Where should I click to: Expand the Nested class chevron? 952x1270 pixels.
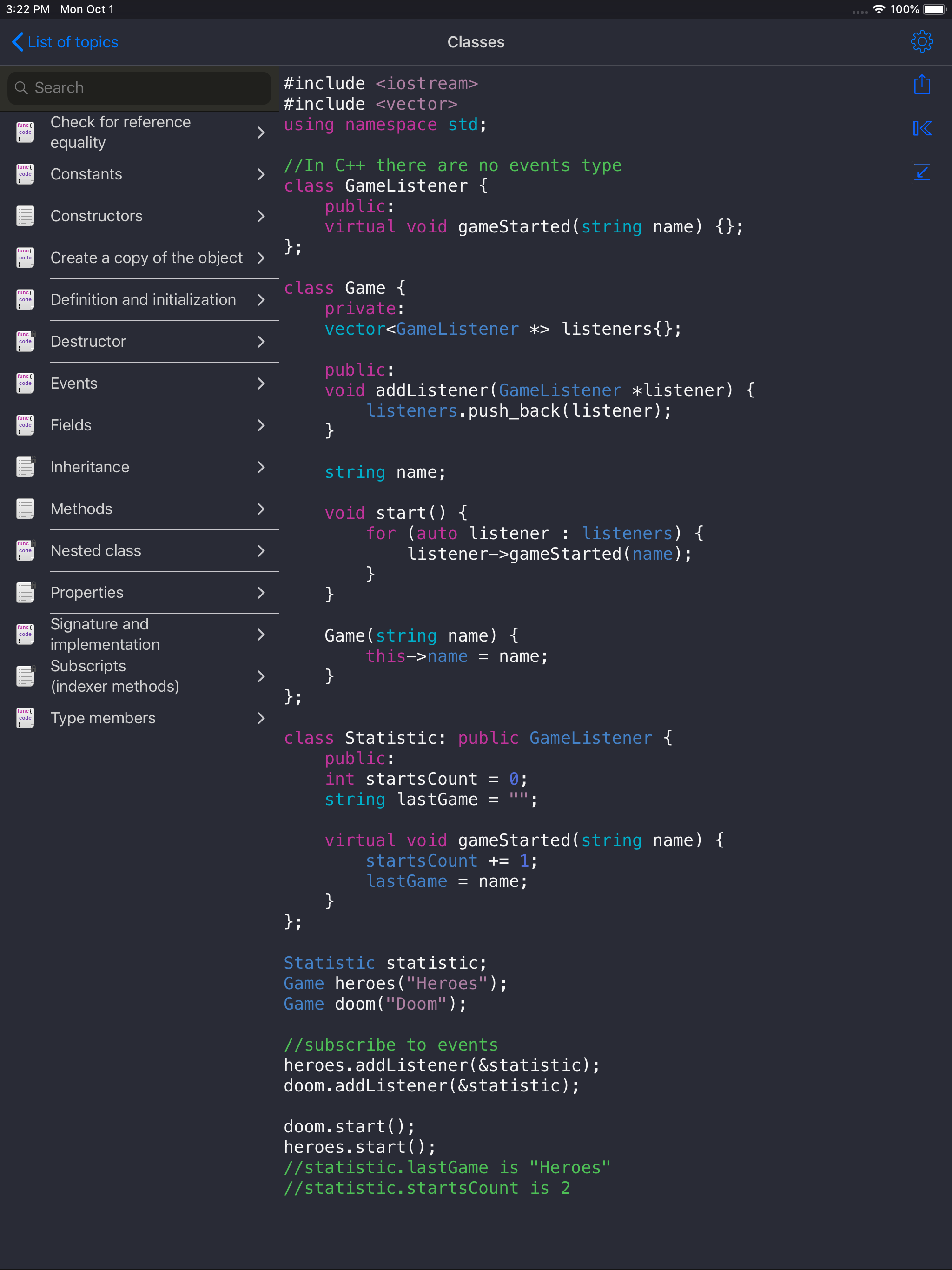pos(261,550)
